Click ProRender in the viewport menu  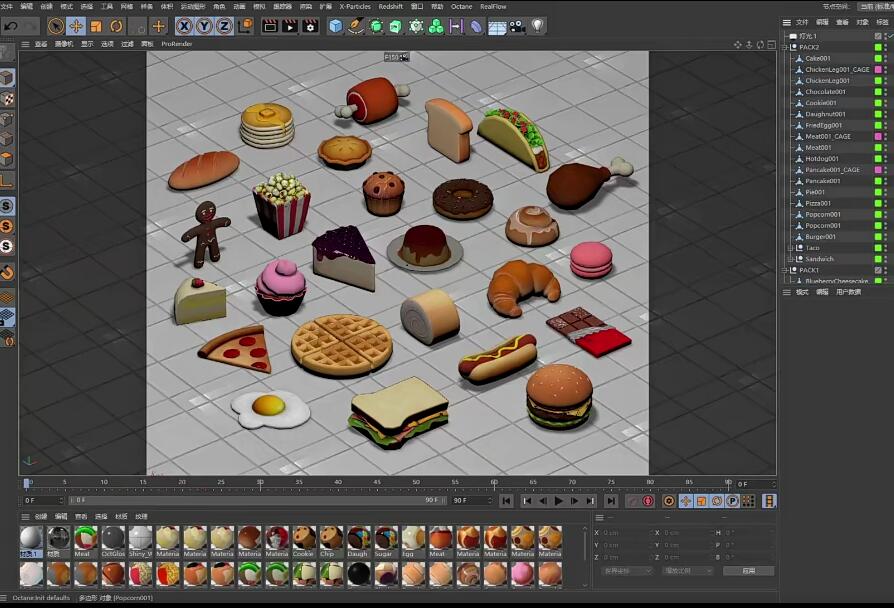176,44
